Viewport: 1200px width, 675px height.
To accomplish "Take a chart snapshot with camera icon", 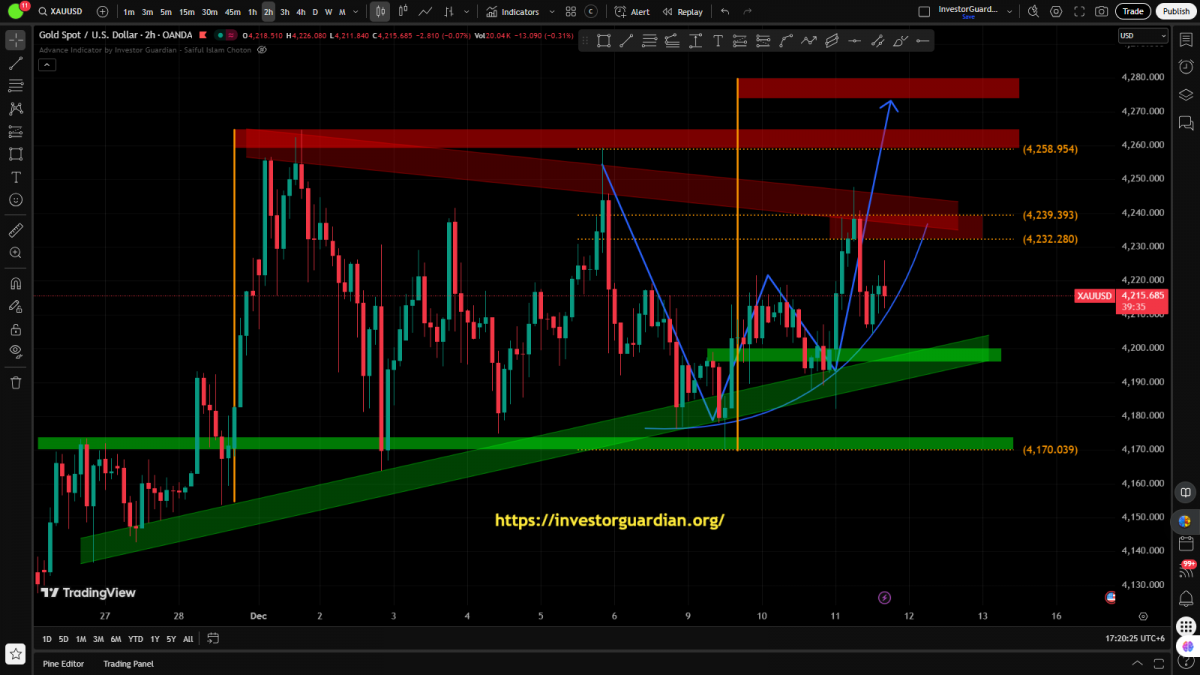I will 1101,12.
